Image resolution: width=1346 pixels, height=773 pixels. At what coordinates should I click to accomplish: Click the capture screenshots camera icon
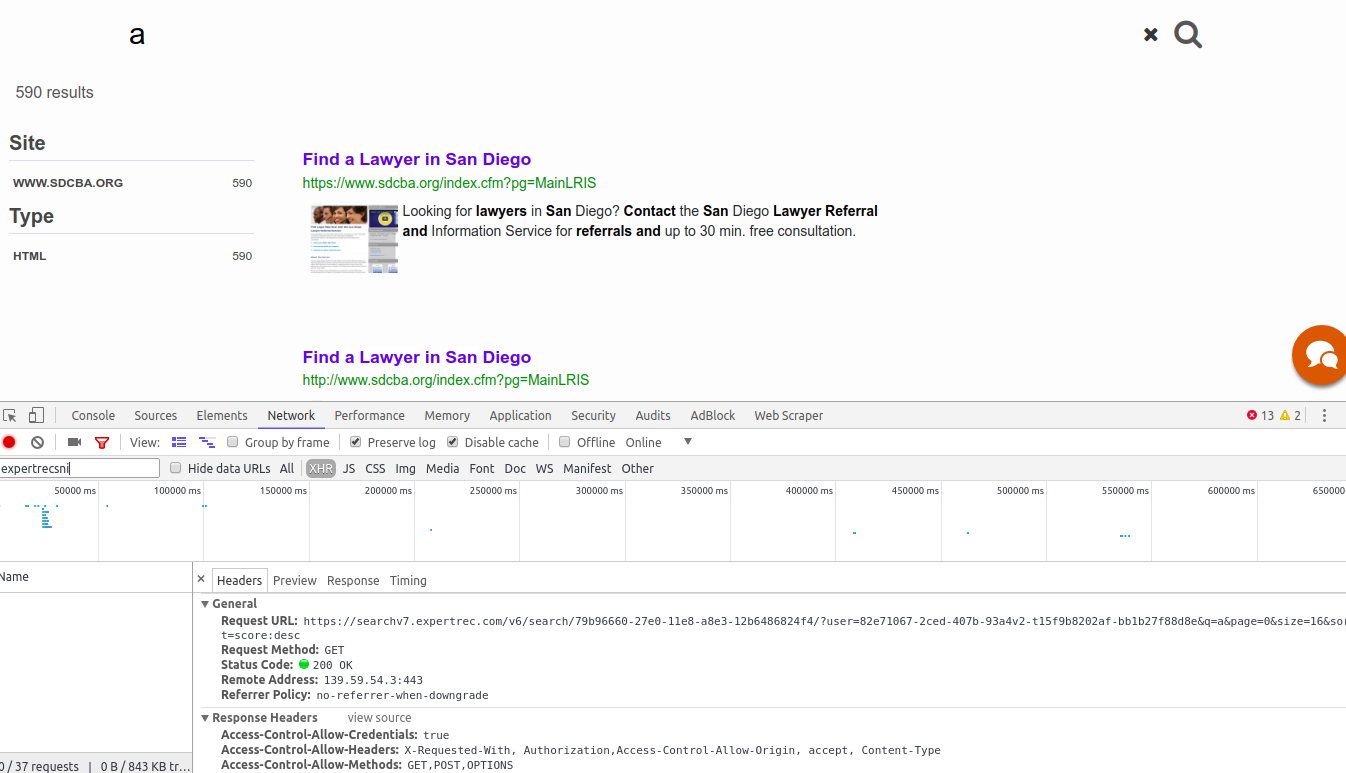73,441
